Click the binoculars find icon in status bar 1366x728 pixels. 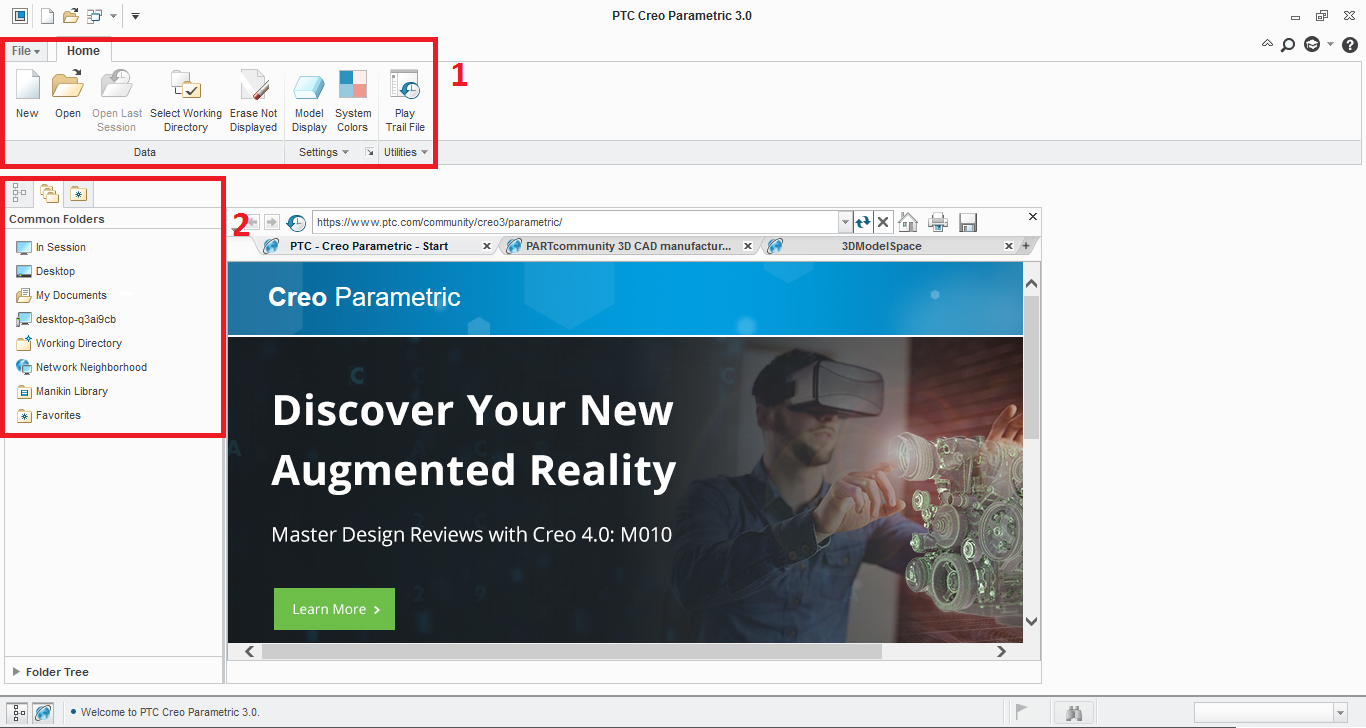(x=1075, y=712)
